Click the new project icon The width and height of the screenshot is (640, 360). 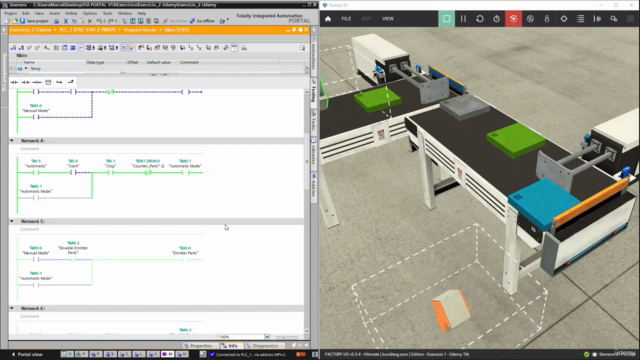7,21
